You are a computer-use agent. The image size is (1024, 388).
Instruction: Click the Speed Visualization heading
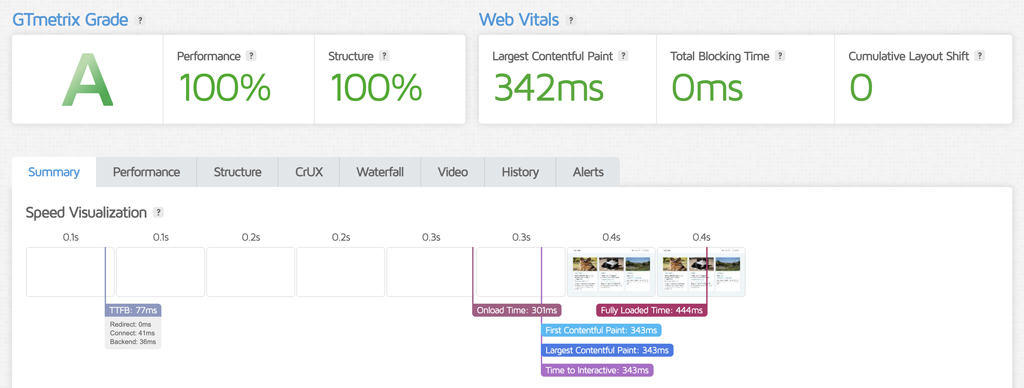[86, 212]
